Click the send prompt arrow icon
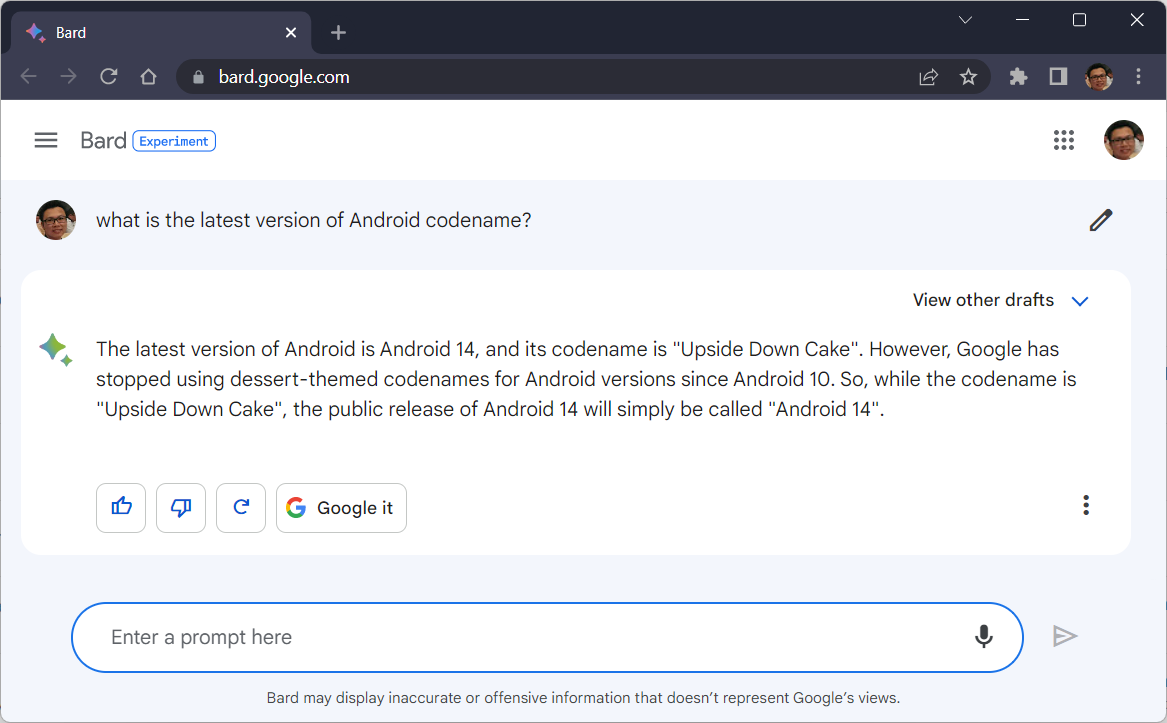Screen dimensions: 1167x723 click(1065, 636)
